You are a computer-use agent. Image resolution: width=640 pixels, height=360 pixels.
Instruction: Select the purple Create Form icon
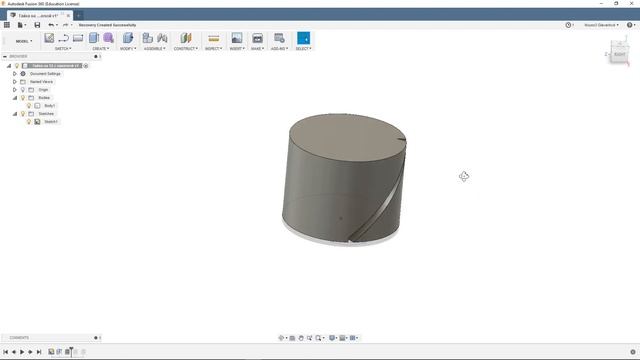(109, 38)
